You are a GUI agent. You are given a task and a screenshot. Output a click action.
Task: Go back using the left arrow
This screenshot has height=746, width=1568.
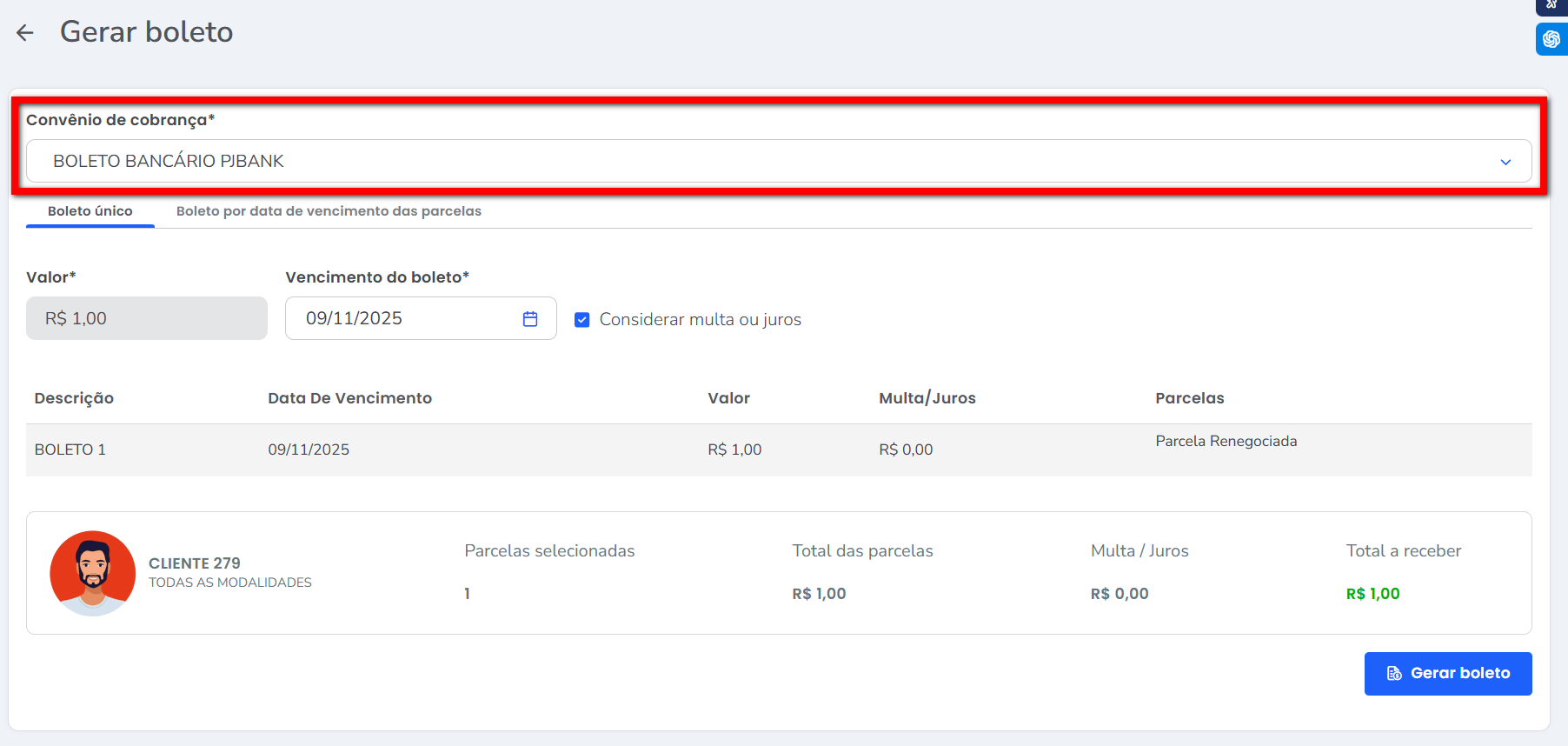pyautogui.click(x=24, y=33)
